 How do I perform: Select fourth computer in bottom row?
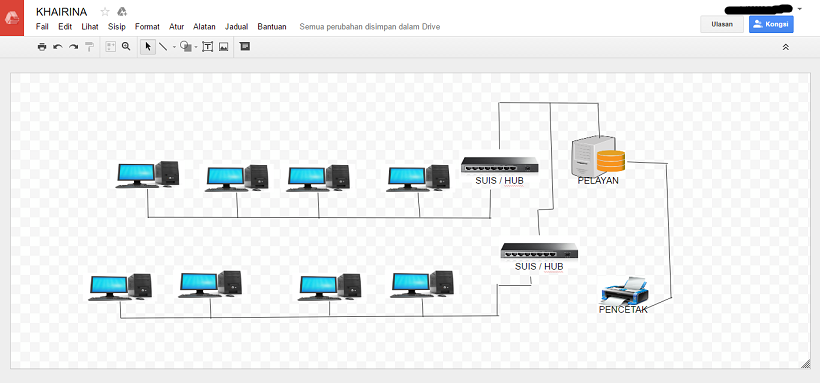[423, 284]
